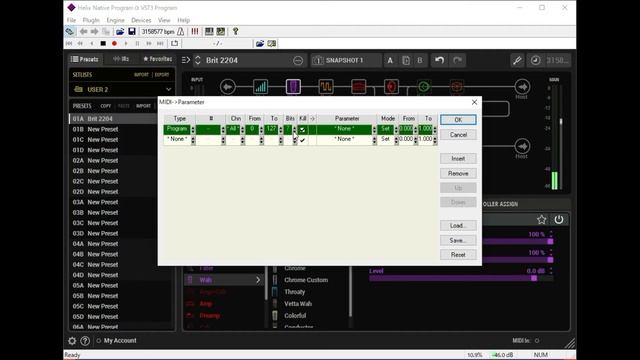Select preset 01B New Preset
This screenshot has height=360, width=640.
point(112,129)
